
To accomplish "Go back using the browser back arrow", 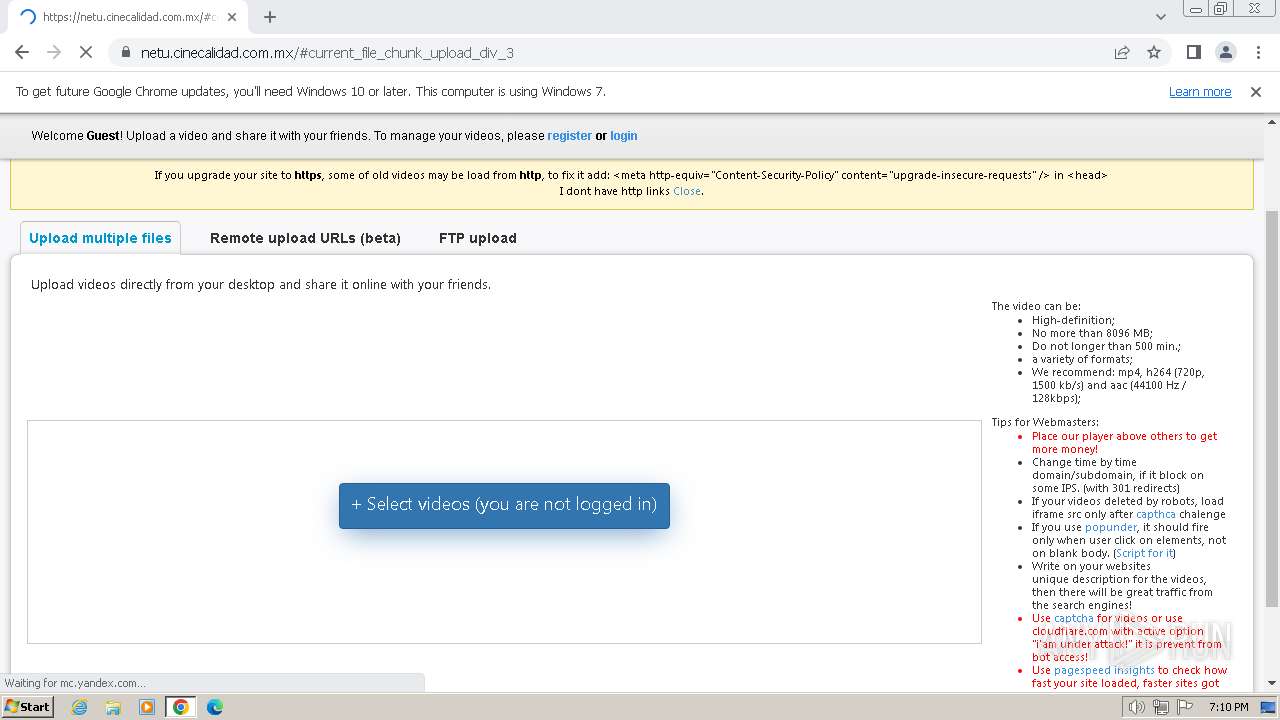I will [22, 52].
